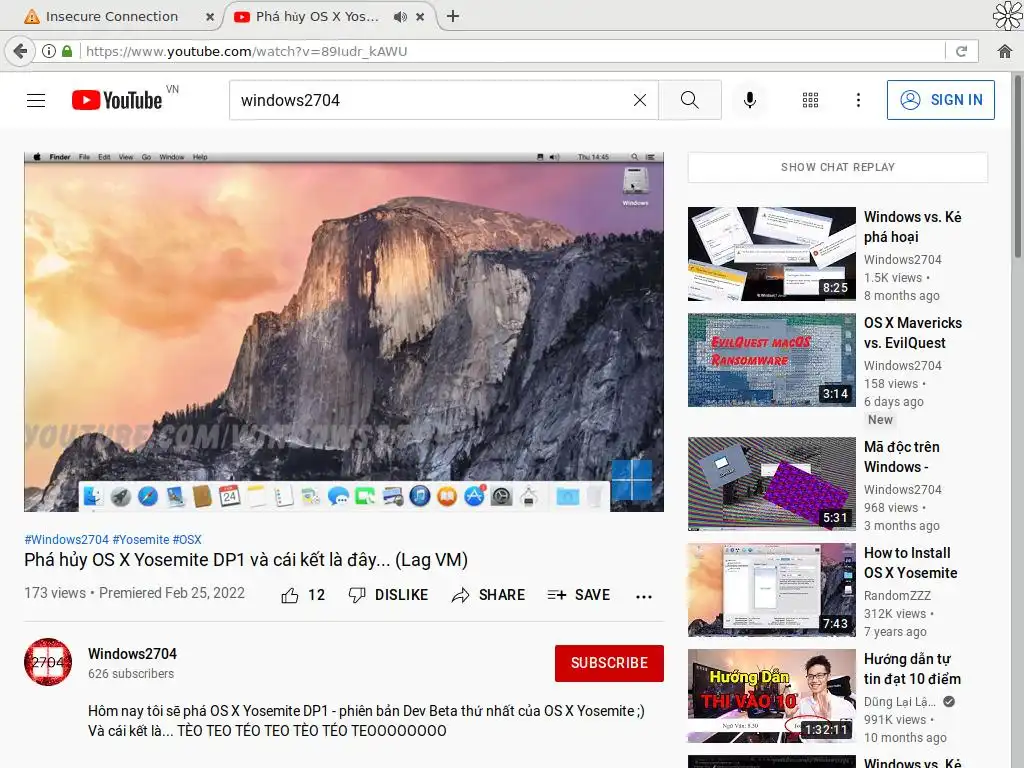This screenshot has width=1024, height=768.
Task: Start voice search with microphone icon
Action: tap(750, 100)
